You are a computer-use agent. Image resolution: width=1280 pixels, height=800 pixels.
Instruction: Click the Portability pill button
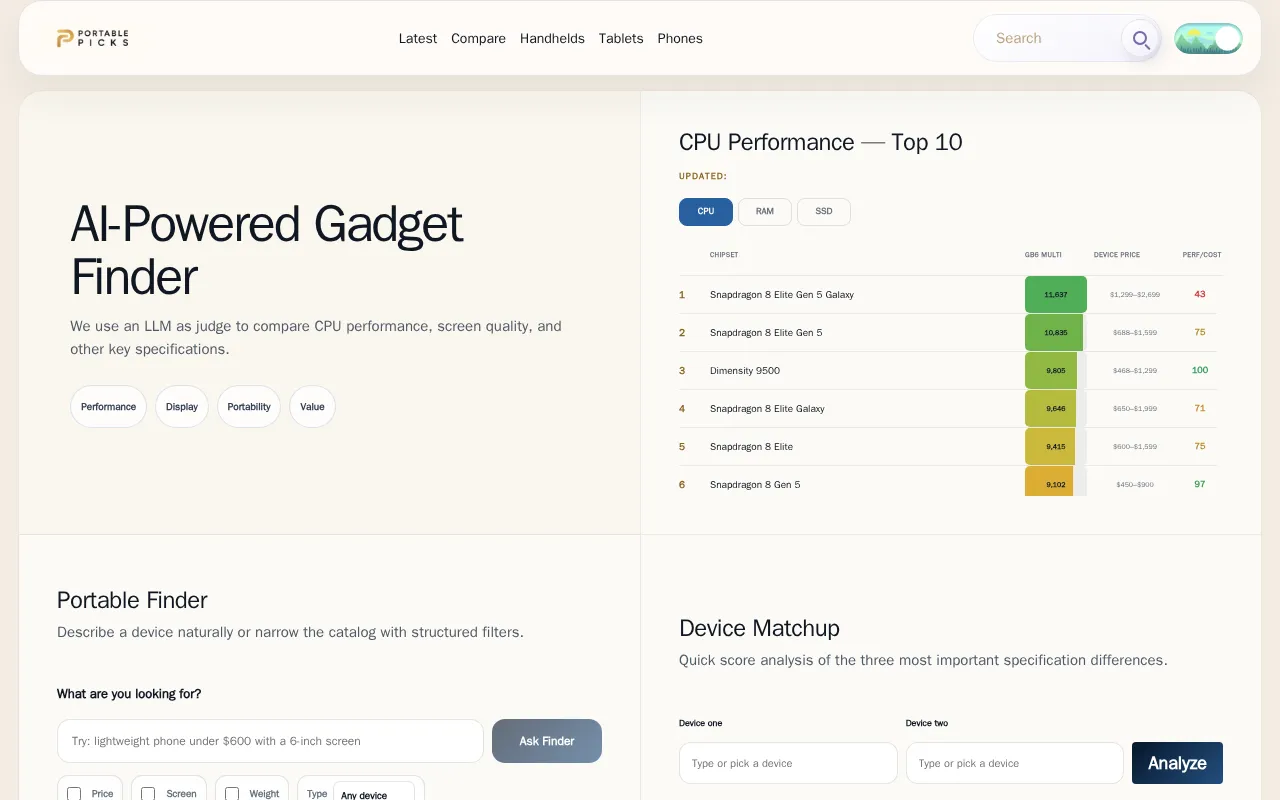249,407
